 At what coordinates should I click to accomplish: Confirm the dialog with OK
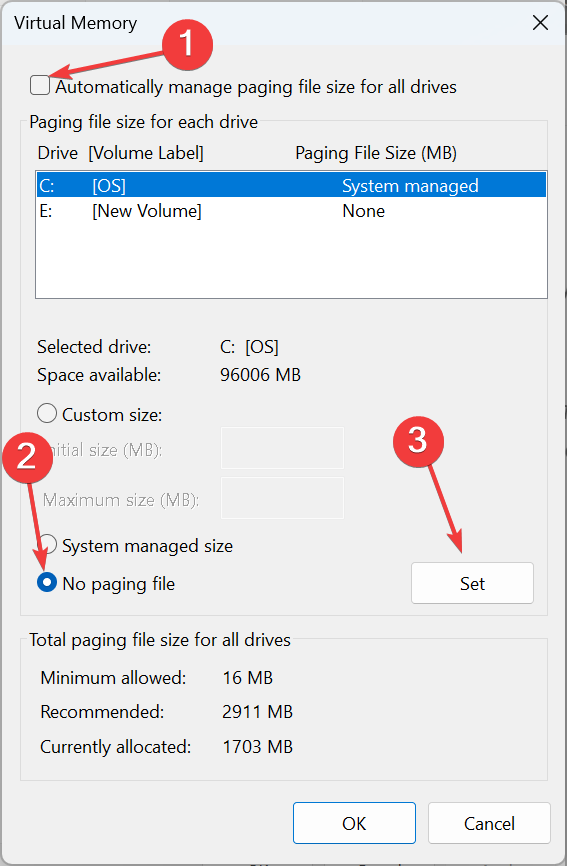[354, 823]
